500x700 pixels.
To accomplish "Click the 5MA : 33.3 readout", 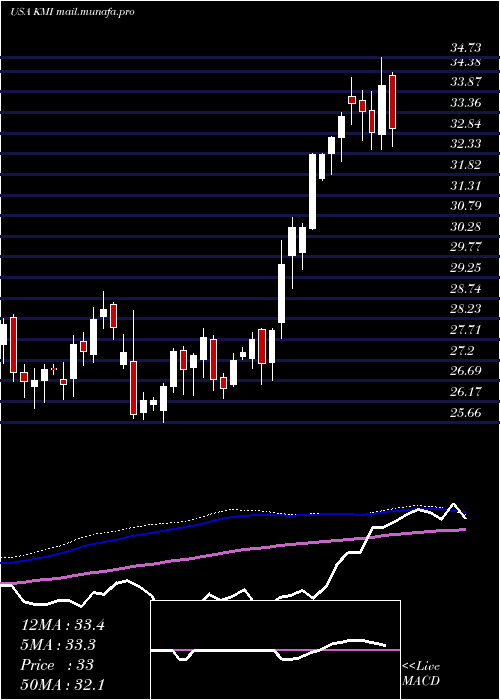I will (58, 645).
